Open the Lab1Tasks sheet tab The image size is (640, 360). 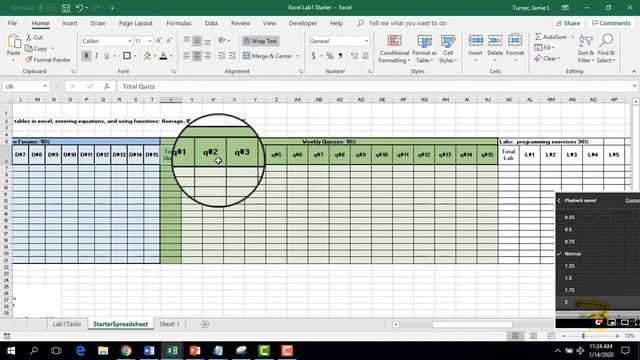[67, 324]
